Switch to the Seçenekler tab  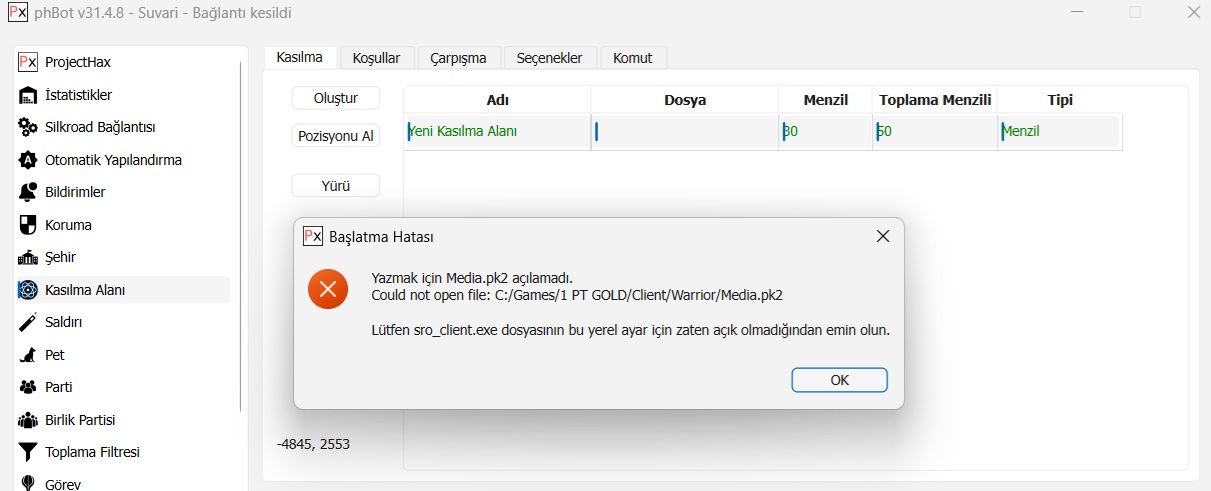[x=549, y=58]
